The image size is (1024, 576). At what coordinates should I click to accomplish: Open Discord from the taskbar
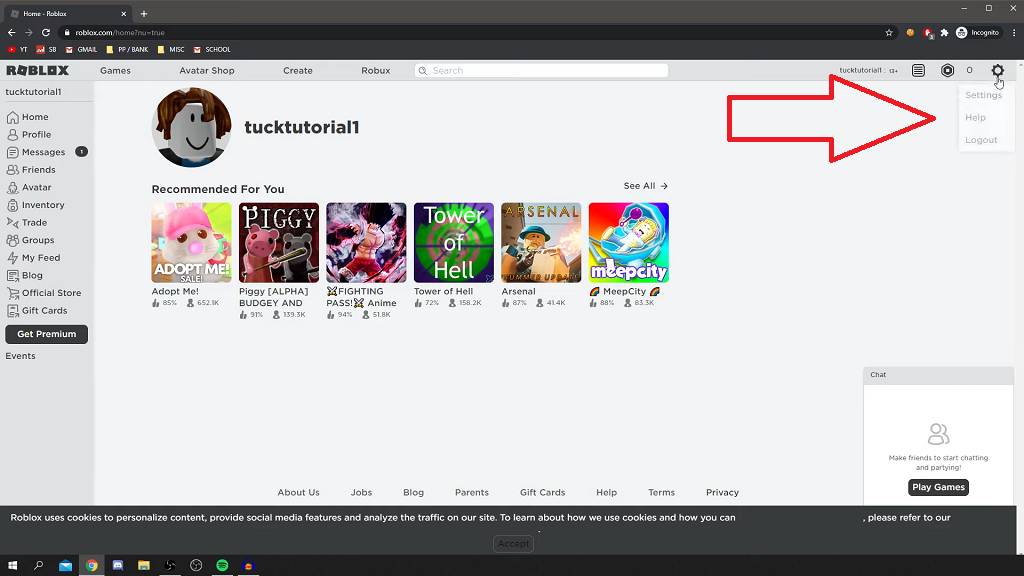click(x=118, y=566)
